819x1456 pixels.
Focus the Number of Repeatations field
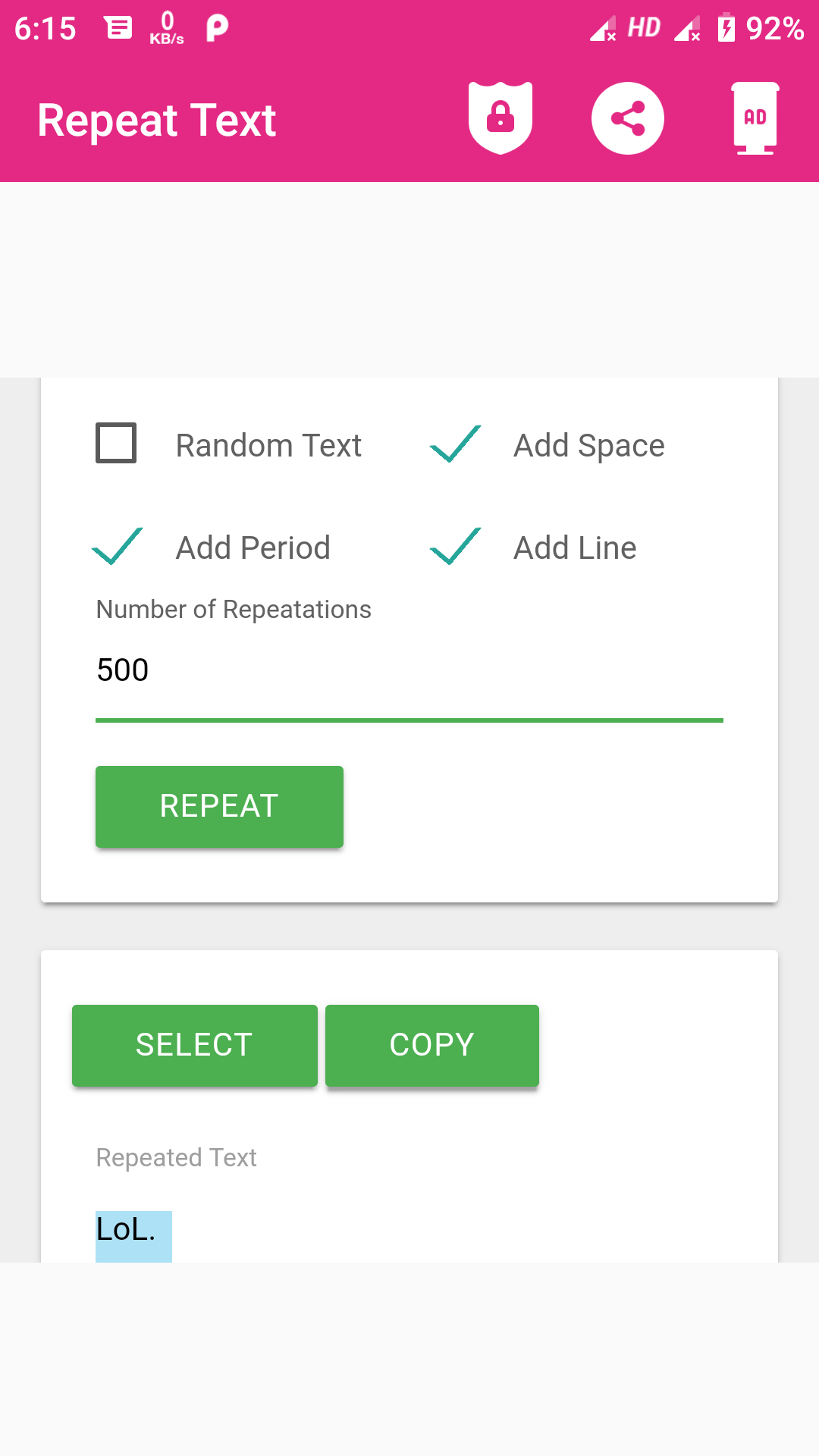(x=409, y=670)
